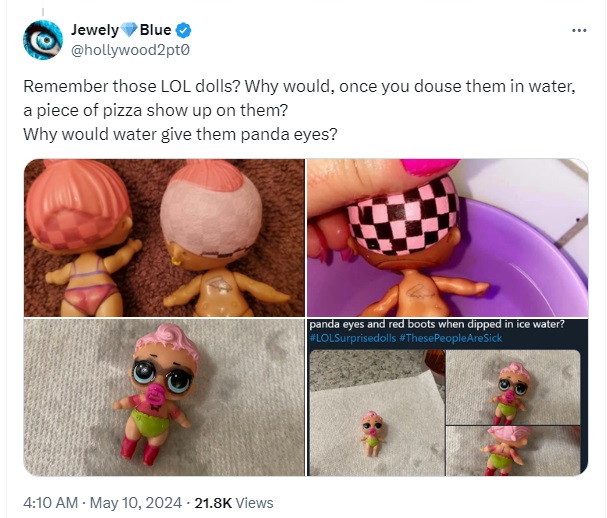This screenshot has height=518, width=607.
Task: Click the tweet text about LOL dolls
Action: pos(299,110)
